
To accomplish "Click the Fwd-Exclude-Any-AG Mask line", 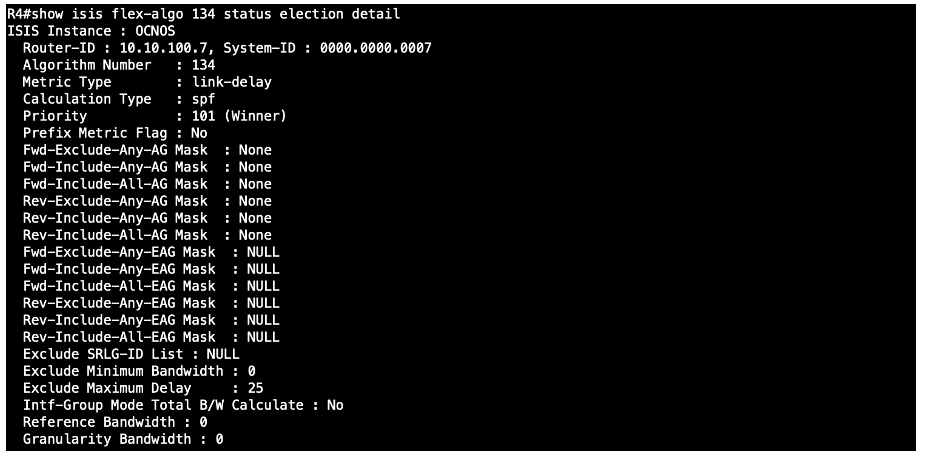I will [x=147, y=150].
